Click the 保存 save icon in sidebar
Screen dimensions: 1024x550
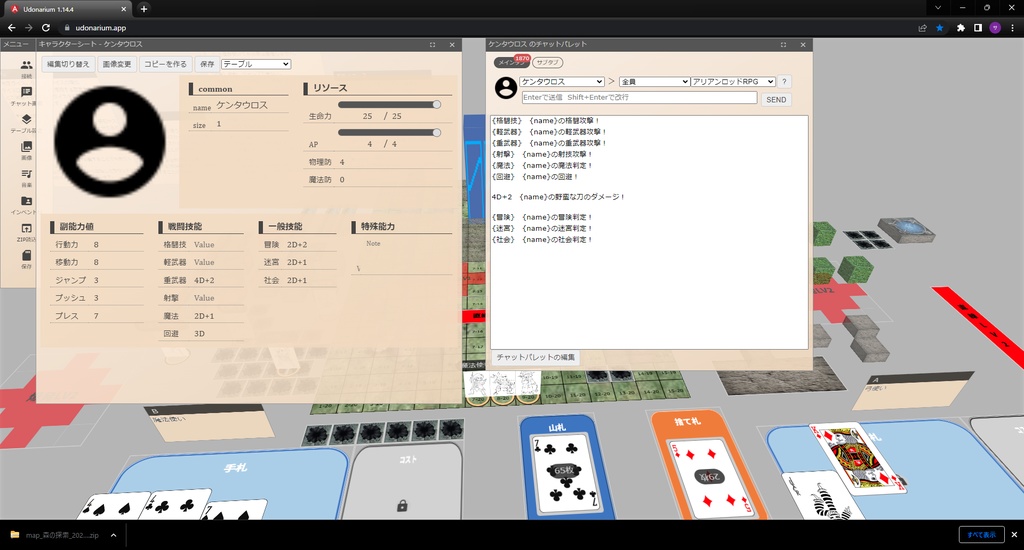click(x=26, y=255)
